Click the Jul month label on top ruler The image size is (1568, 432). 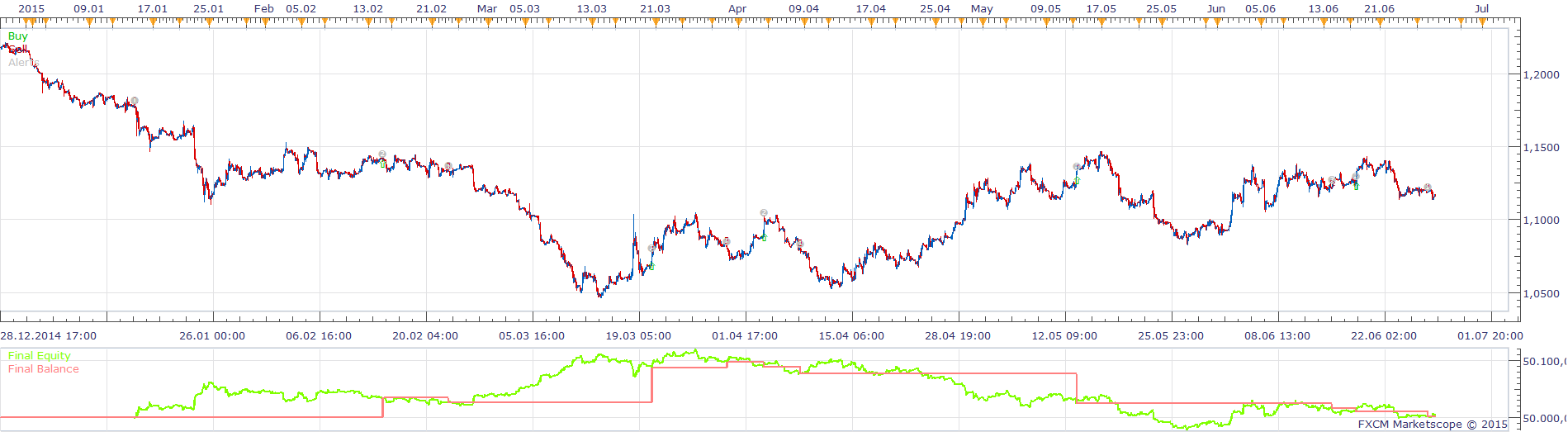click(x=1482, y=8)
